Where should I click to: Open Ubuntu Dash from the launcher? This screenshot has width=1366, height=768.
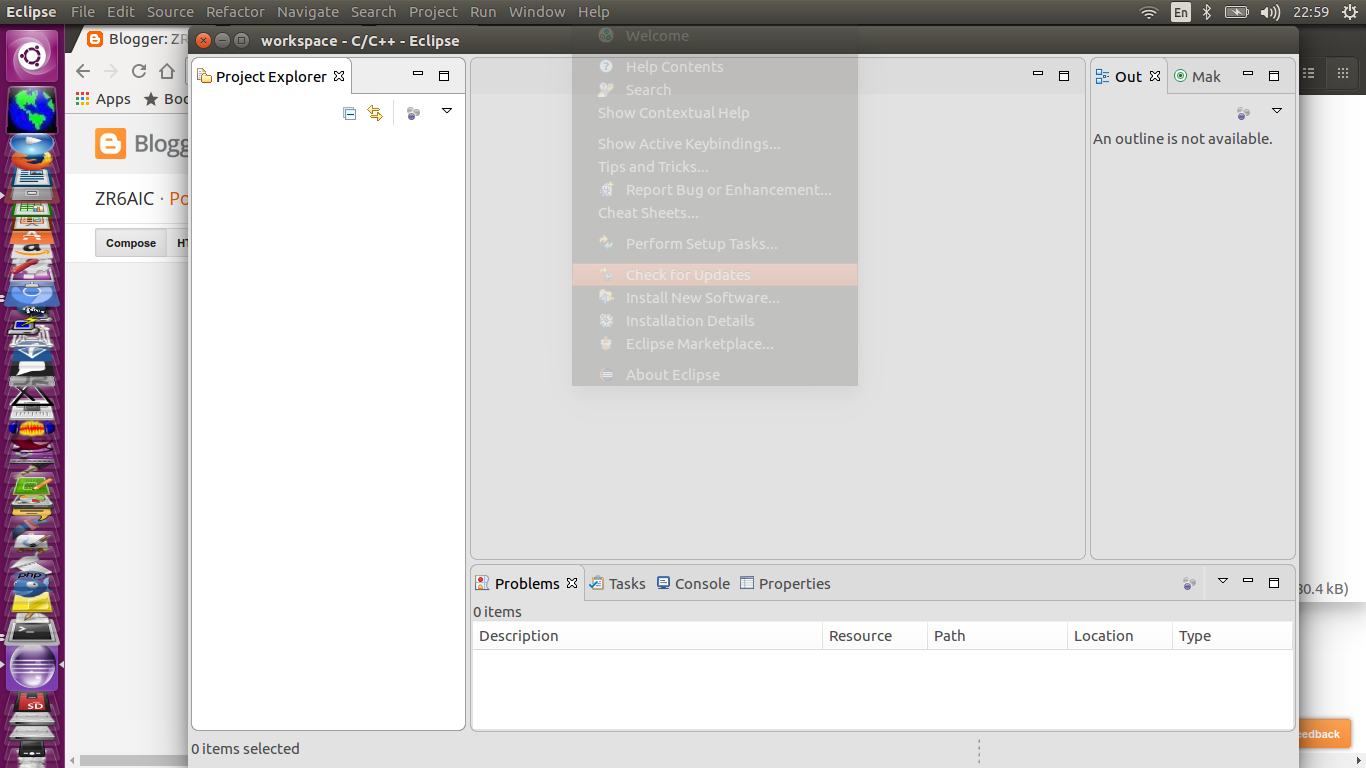click(32, 56)
